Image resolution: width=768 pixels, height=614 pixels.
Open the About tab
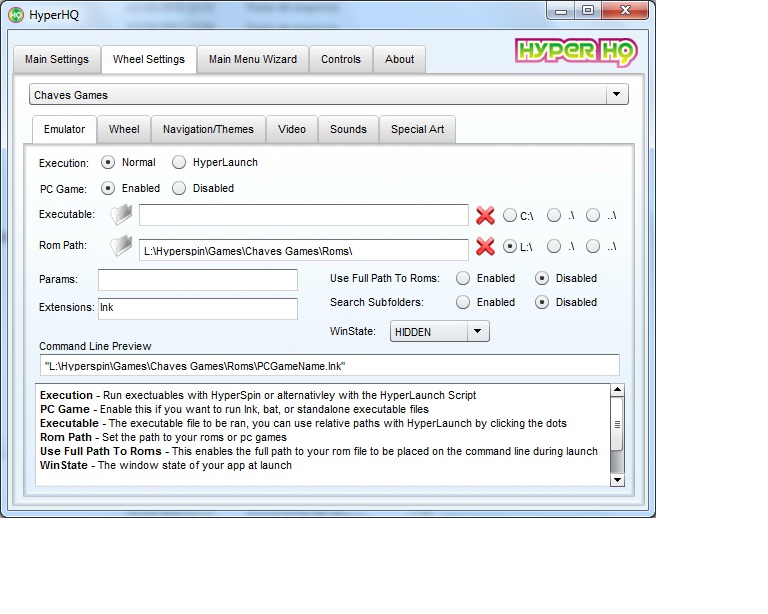click(x=399, y=59)
